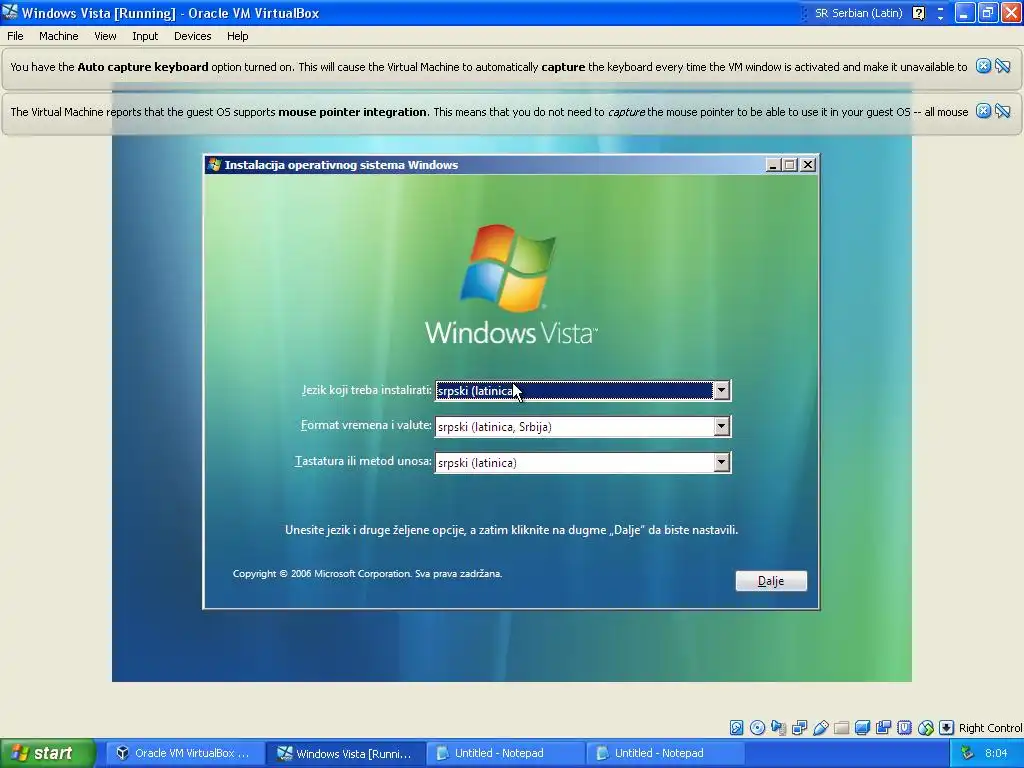The height and width of the screenshot is (768, 1024).
Task: Click the system tray clock 8:04
Action: tap(996, 753)
